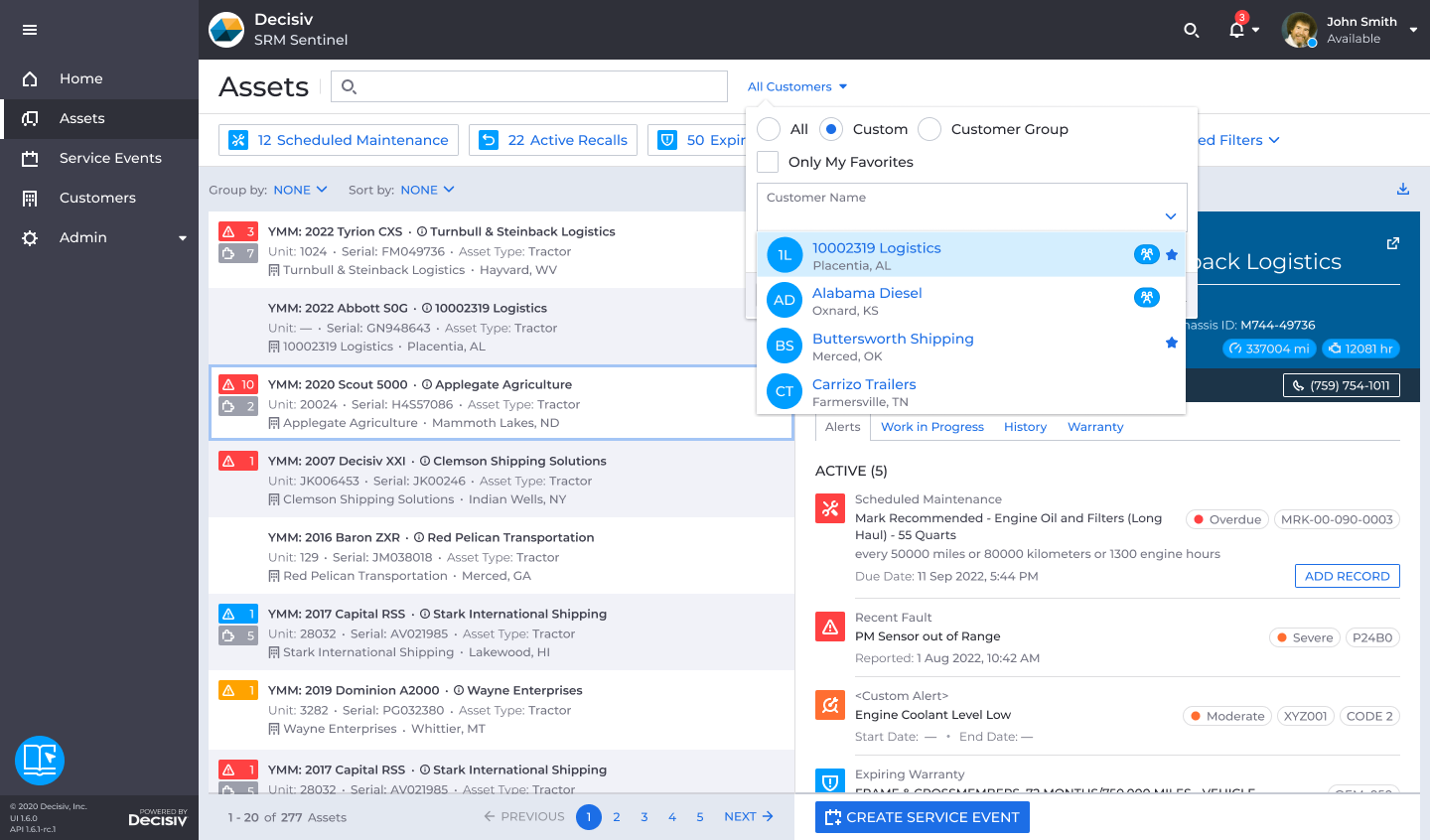
Task: Open user profile dropdown arrow
Action: click(x=1413, y=30)
